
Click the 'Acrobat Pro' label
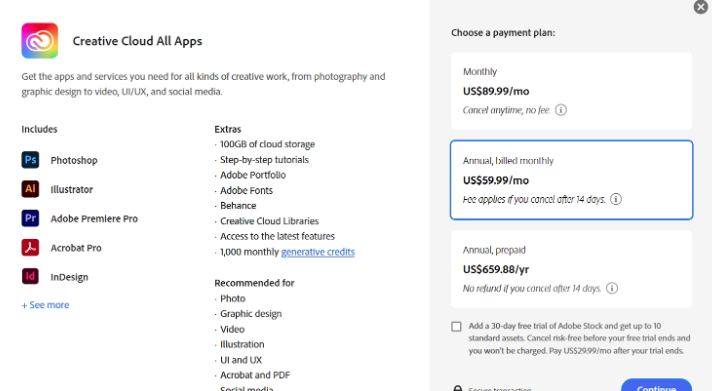[x=76, y=248]
